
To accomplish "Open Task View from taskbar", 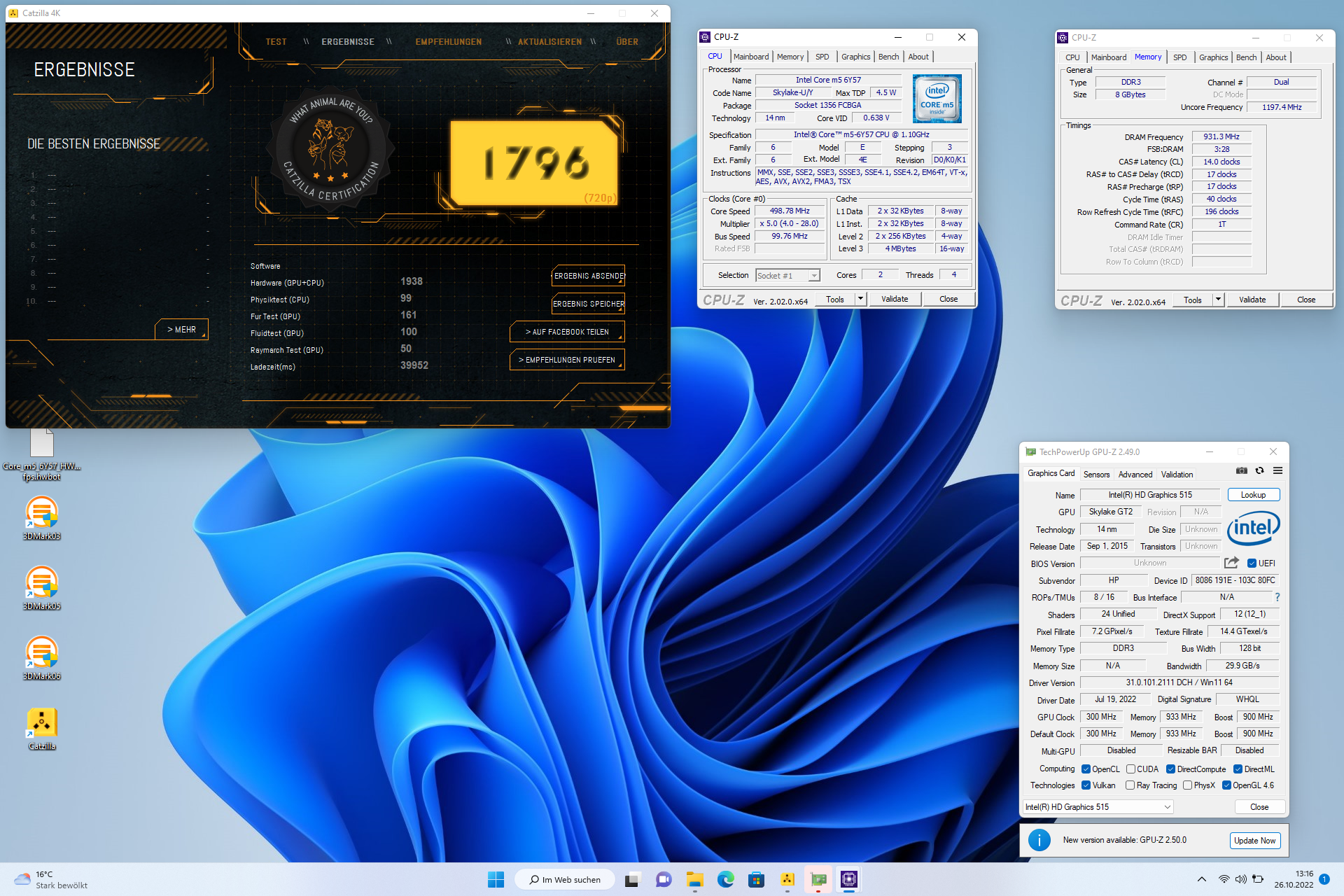I will (x=632, y=879).
